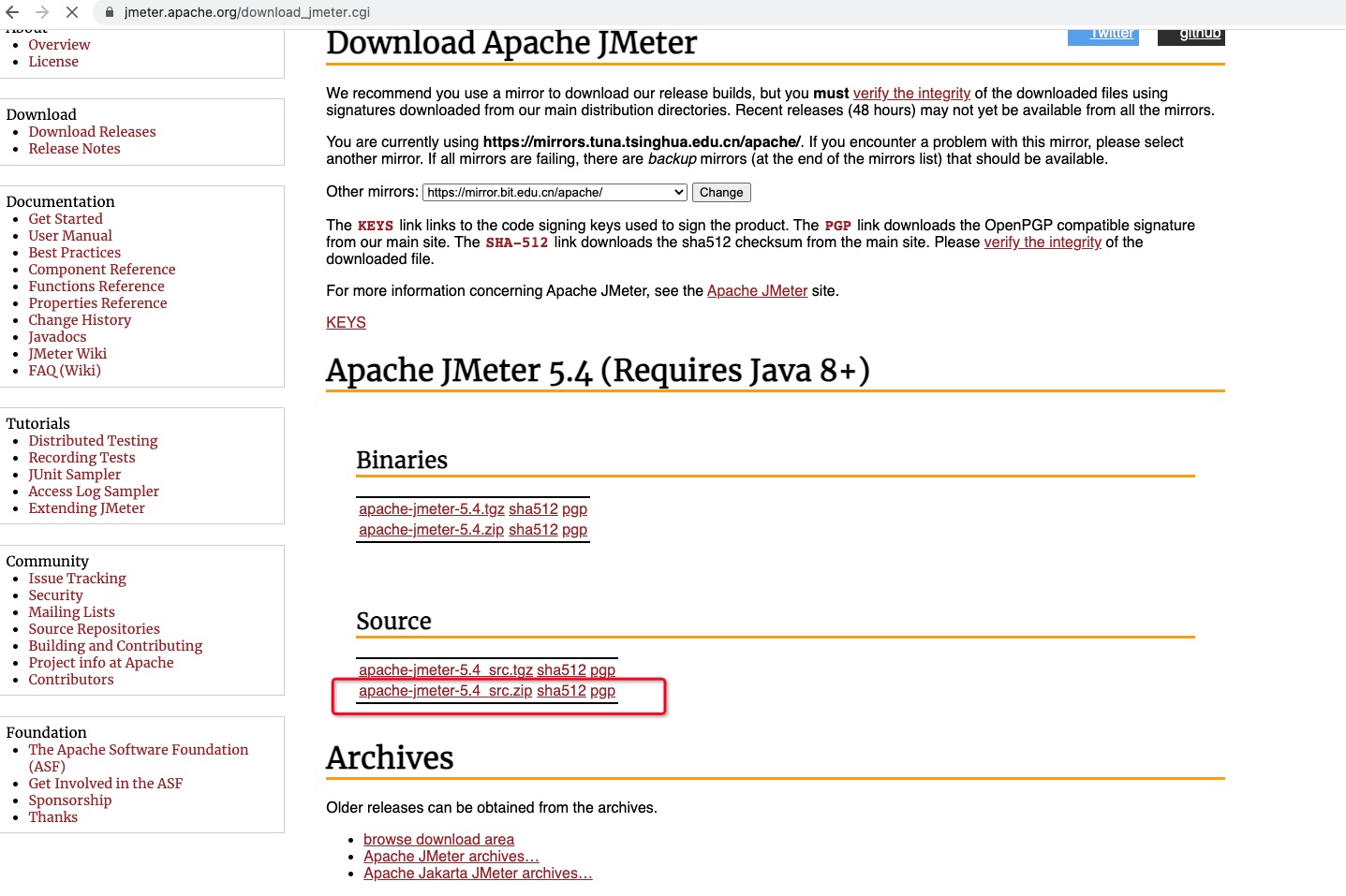Open Distributed Testing tutorial
This screenshot has height=896, width=1346.
[x=93, y=440]
